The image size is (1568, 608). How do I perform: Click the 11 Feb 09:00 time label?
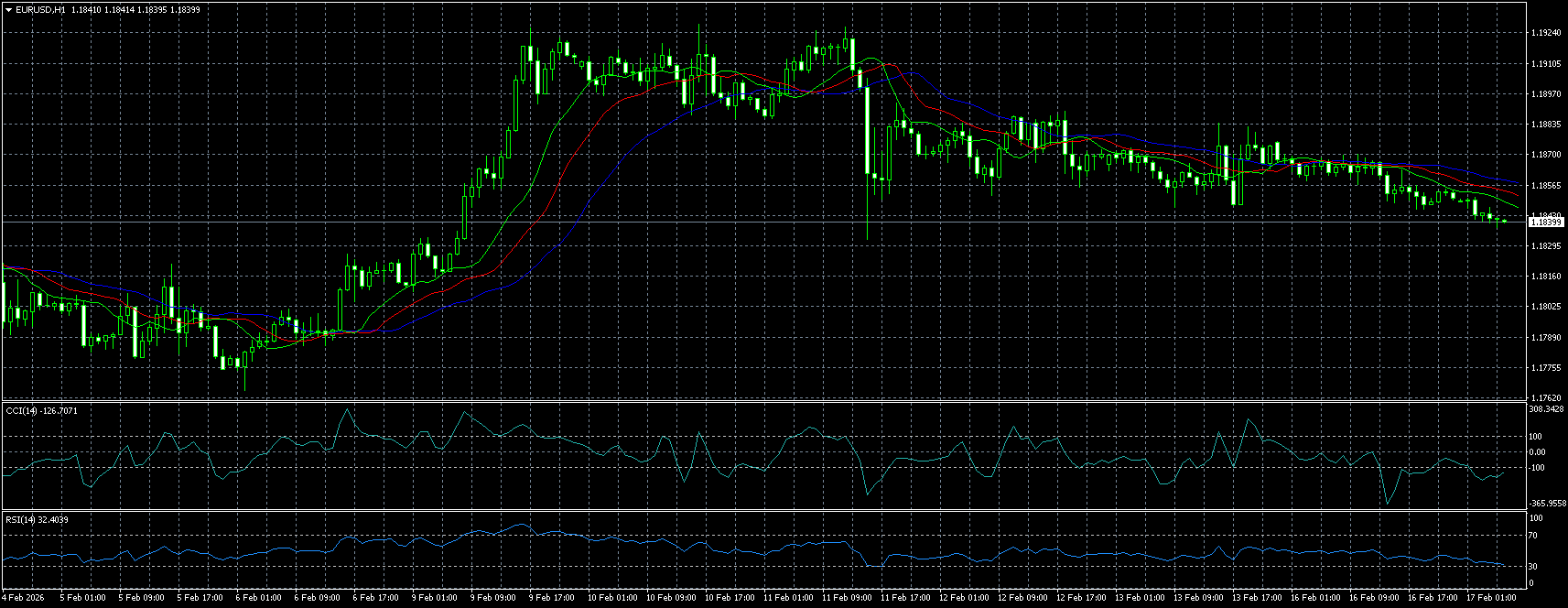click(x=847, y=598)
